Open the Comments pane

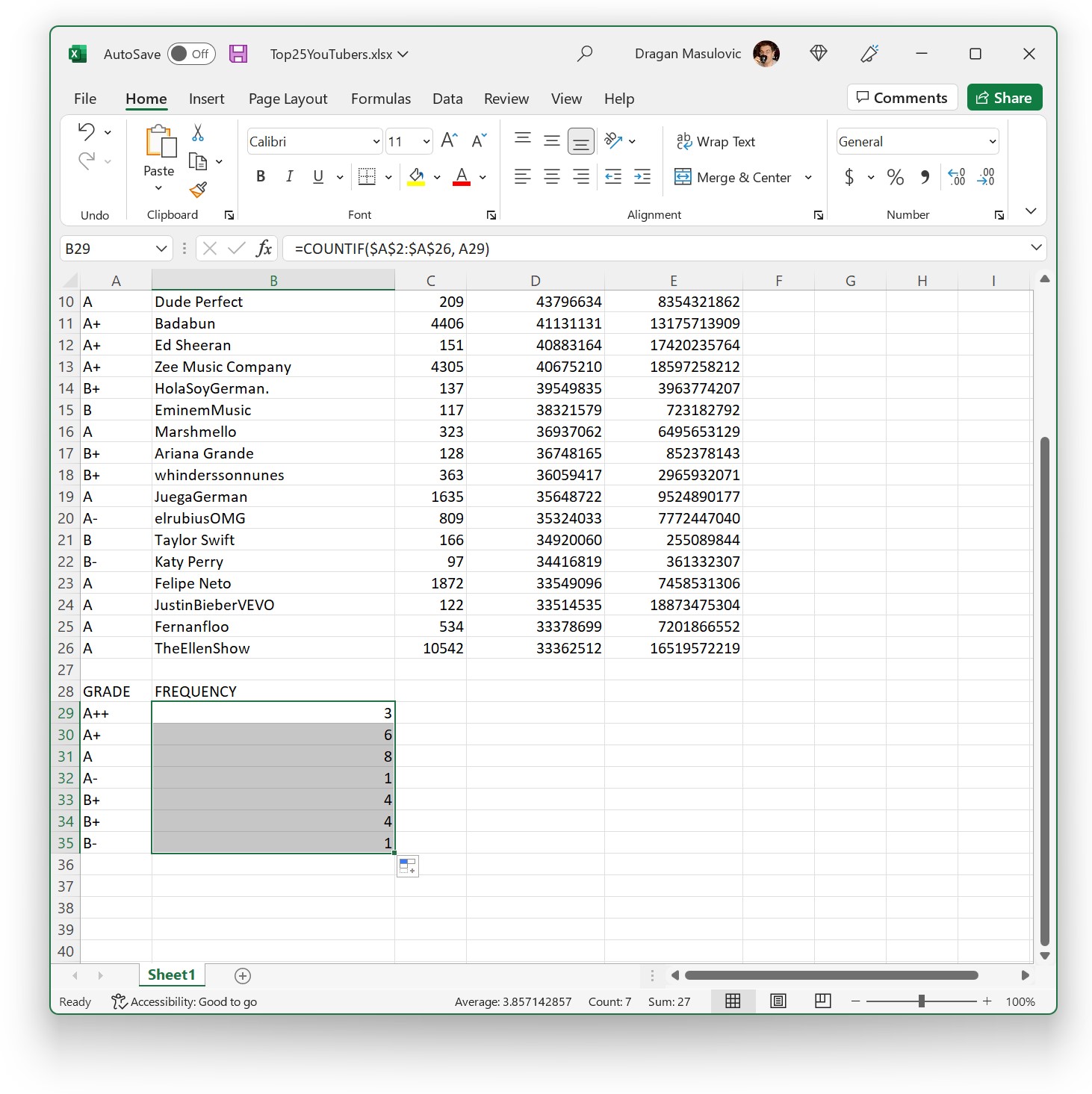tap(902, 97)
